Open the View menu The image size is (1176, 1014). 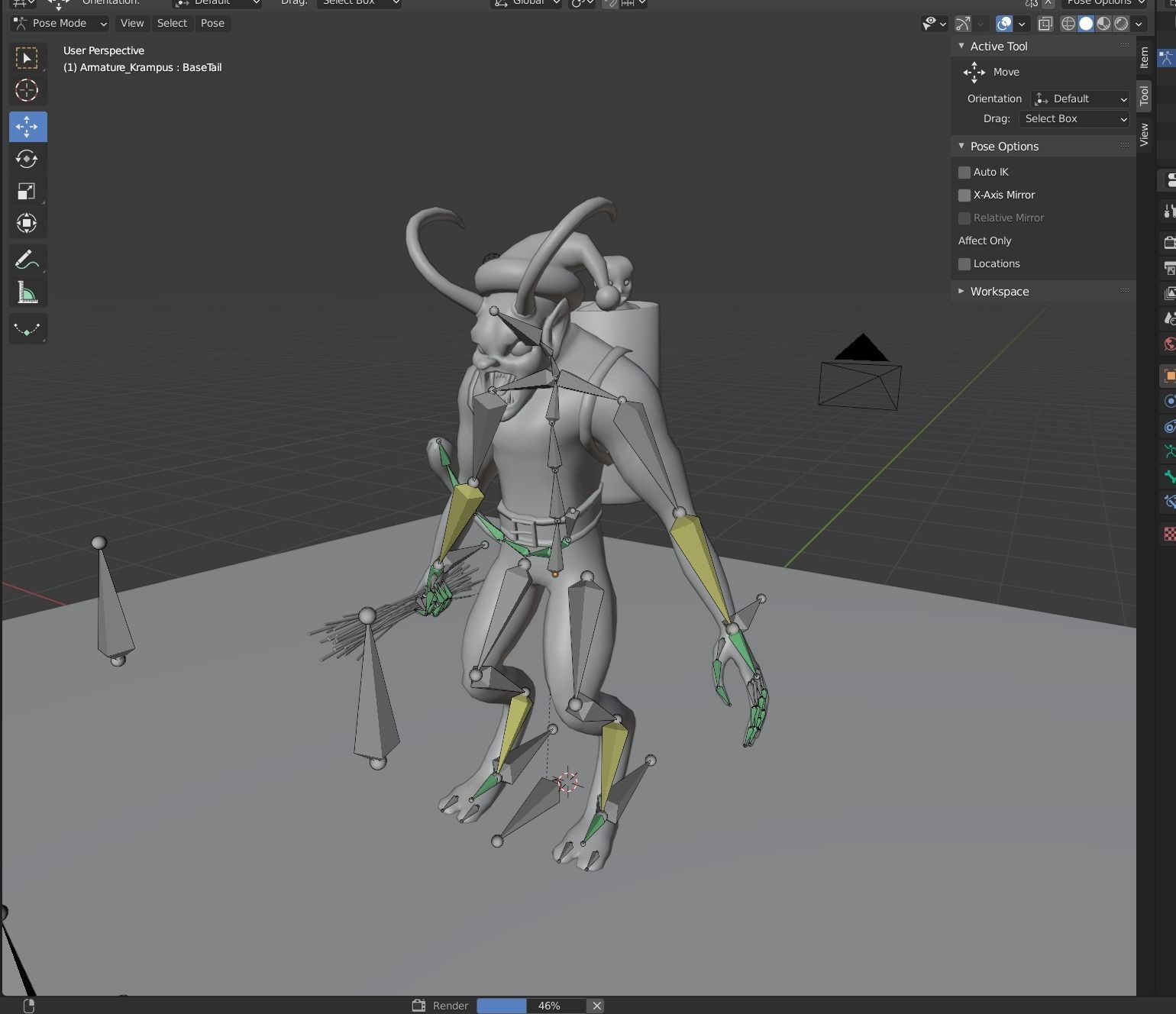click(x=132, y=24)
